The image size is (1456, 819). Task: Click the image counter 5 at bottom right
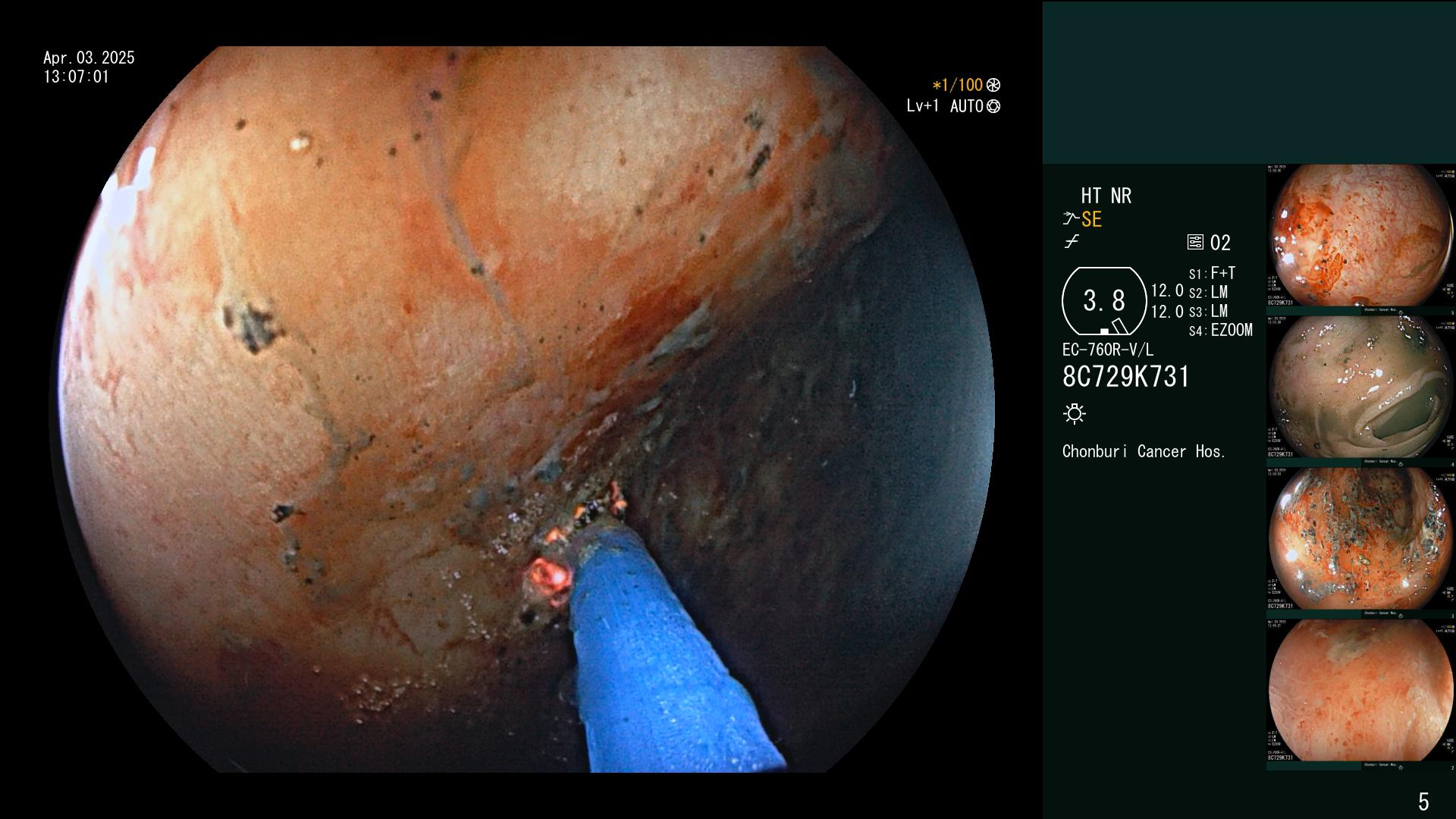[x=1423, y=802]
